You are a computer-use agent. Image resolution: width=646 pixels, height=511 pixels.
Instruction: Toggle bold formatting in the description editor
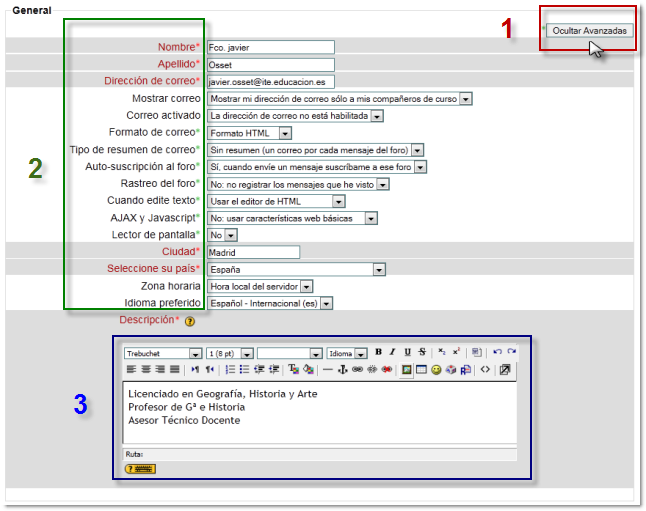click(379, 352)
